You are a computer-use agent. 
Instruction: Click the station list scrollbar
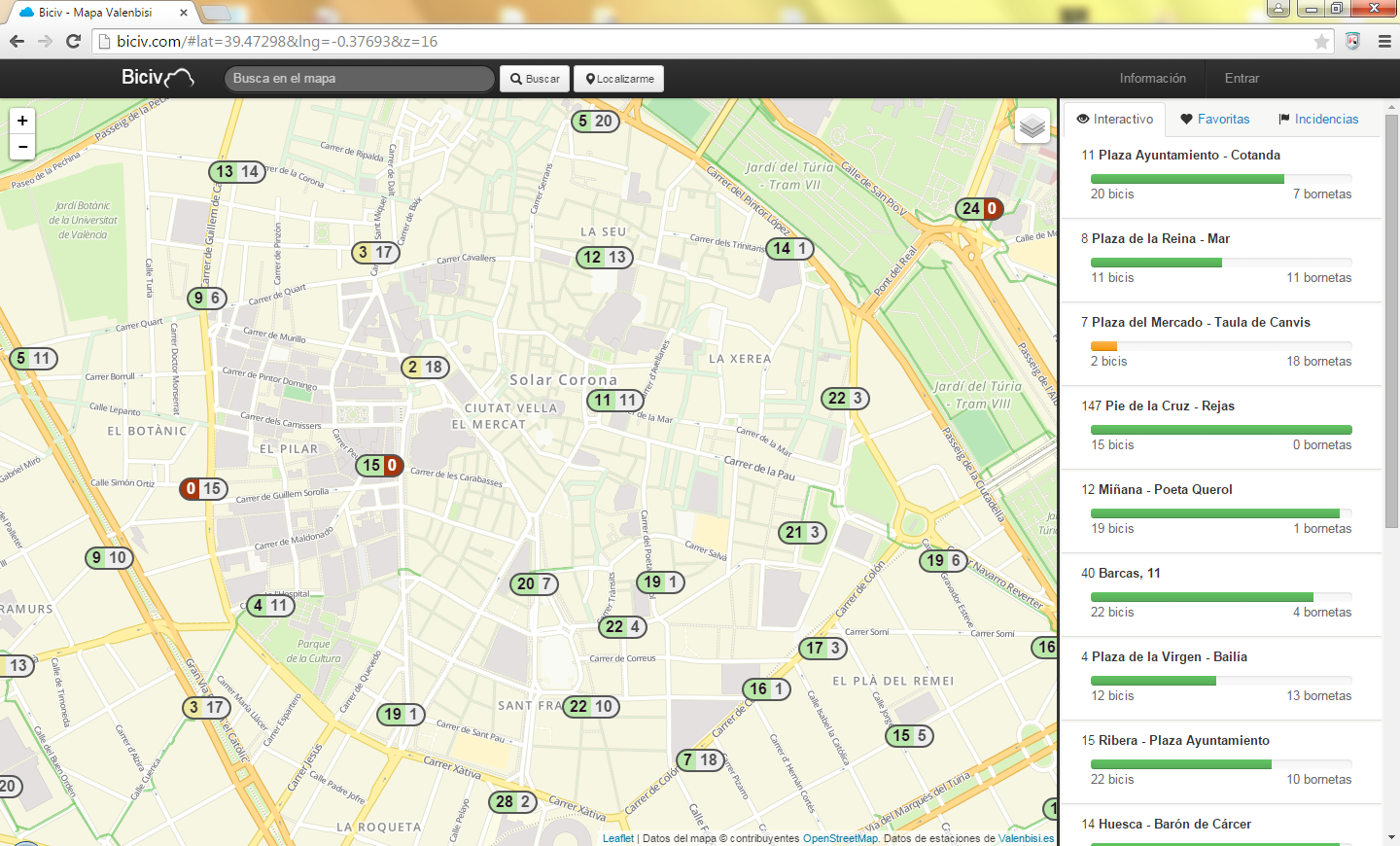click(x=1391, y=321)
